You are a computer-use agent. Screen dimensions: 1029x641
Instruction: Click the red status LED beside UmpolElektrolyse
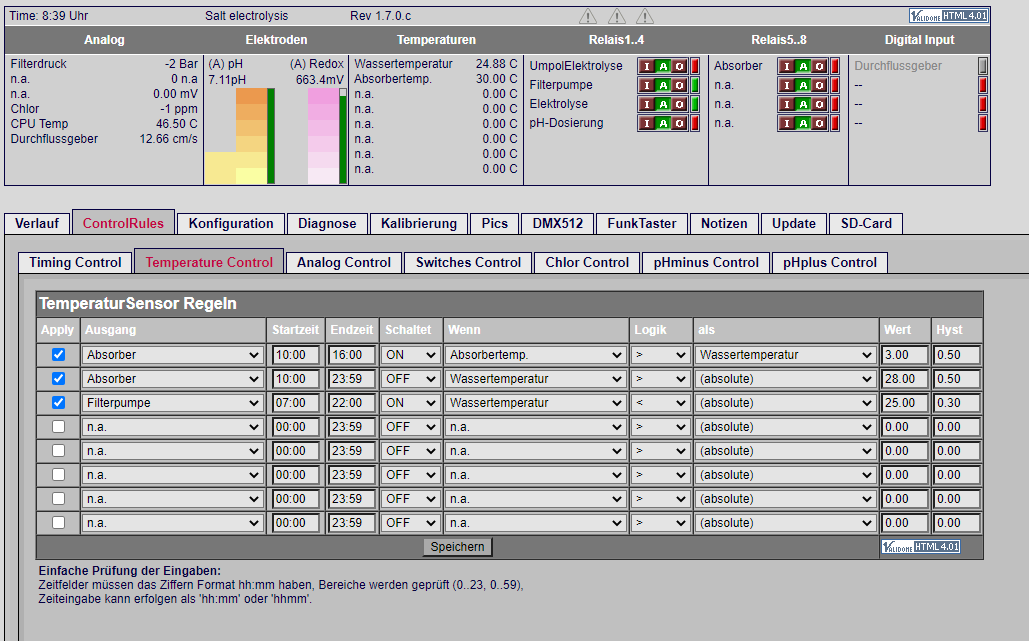click(695, 66)
